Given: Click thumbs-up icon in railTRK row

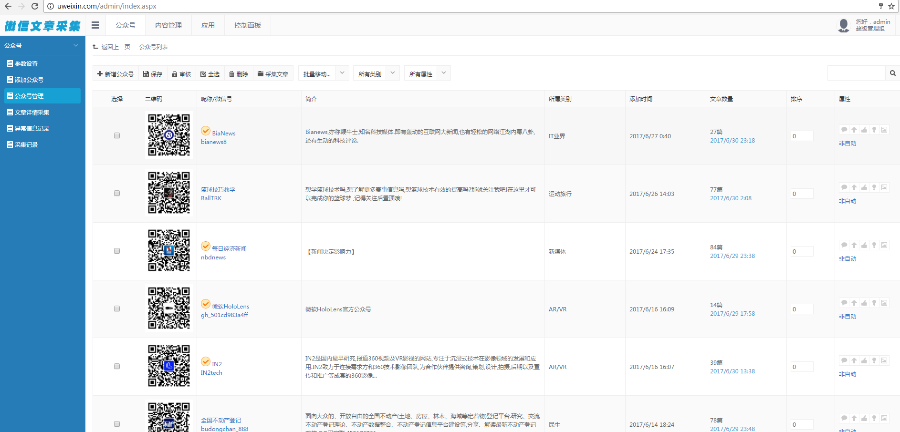Looking at the screenshot, I should click(864, 187).
